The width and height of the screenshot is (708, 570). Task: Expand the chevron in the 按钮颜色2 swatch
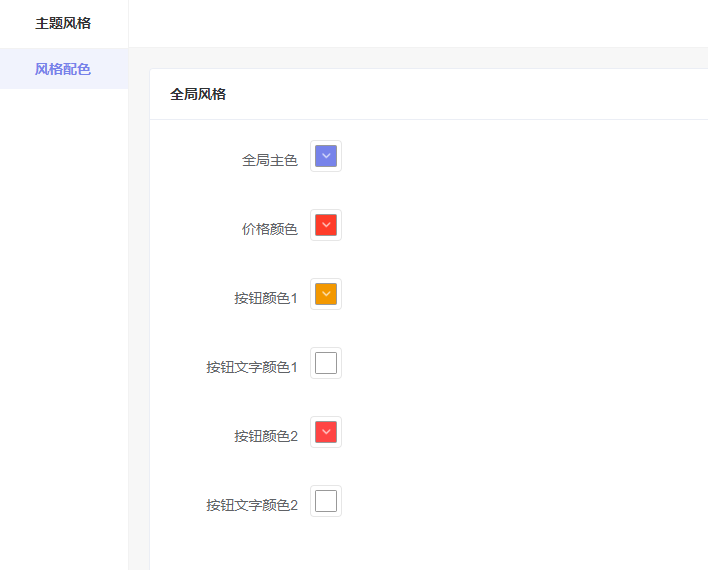(326, 432)
